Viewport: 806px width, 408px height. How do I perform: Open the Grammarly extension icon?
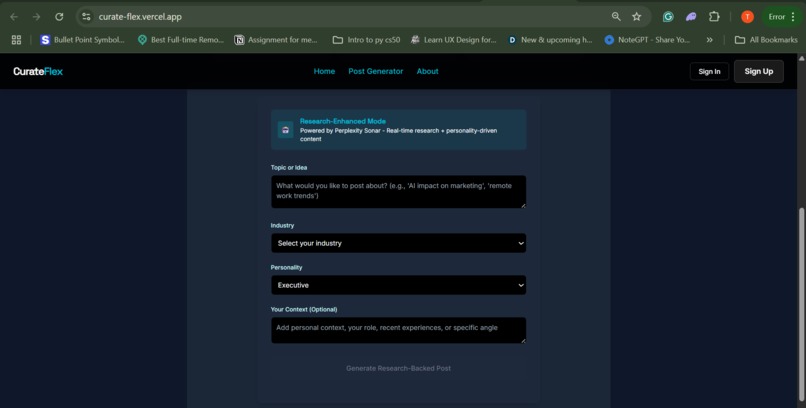pos(668,17)
